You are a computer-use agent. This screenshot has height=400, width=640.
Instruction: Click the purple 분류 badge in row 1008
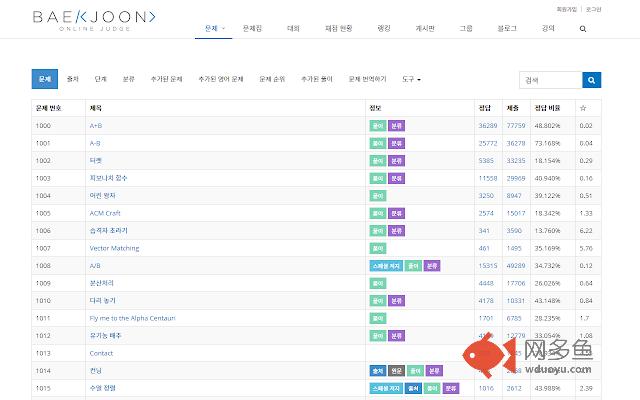click(432, 266)
